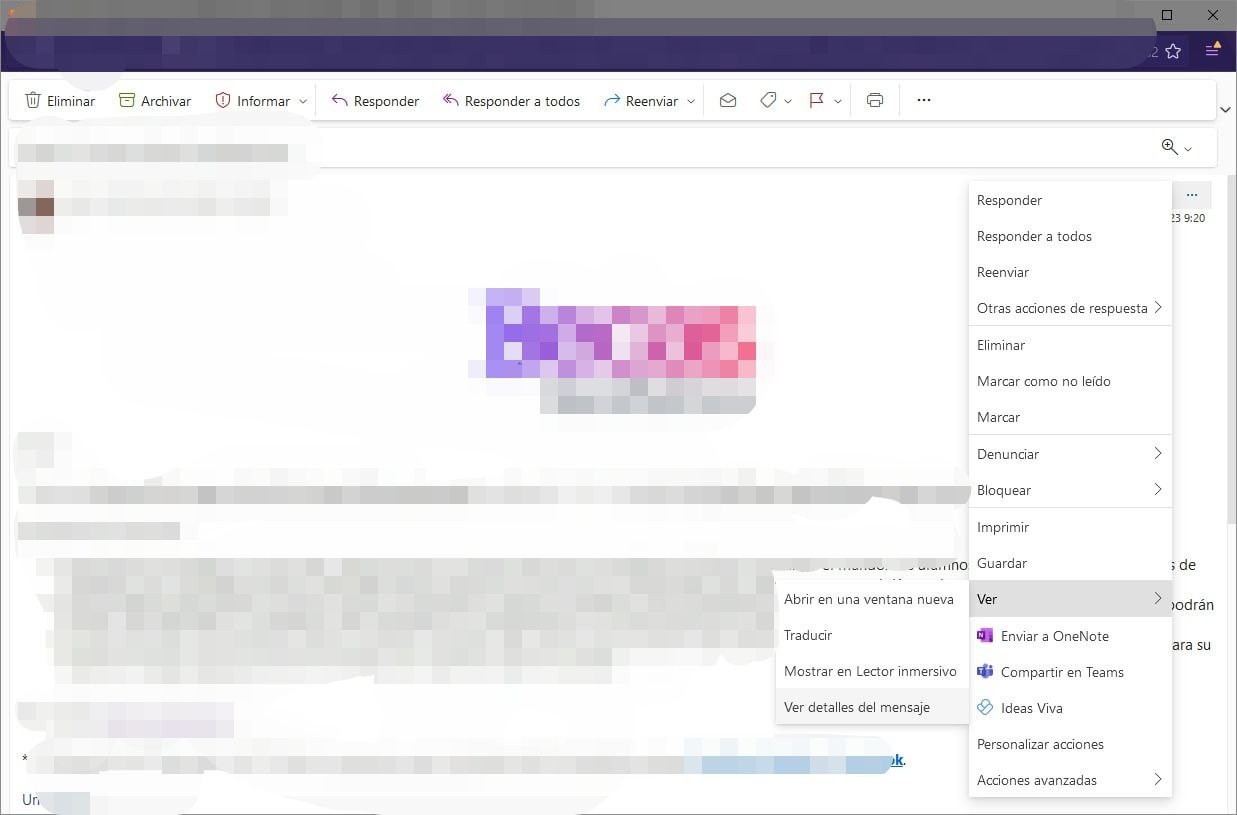Select Personalizar acciones menu entry
Viewport: 1237px width, 815px height.
point(1070,744)
